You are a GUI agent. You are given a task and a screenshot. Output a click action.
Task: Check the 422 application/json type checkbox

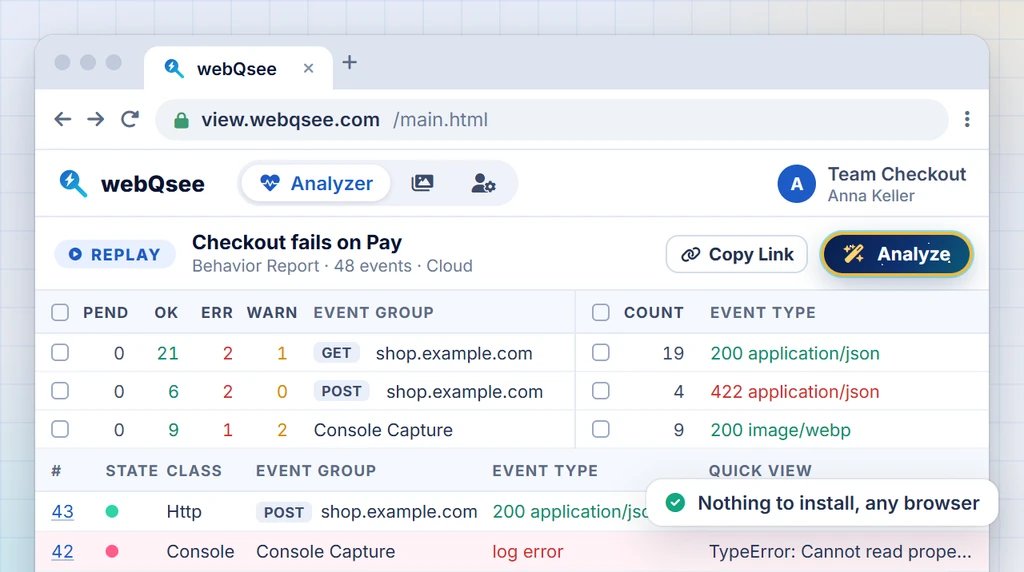[601, 391]
